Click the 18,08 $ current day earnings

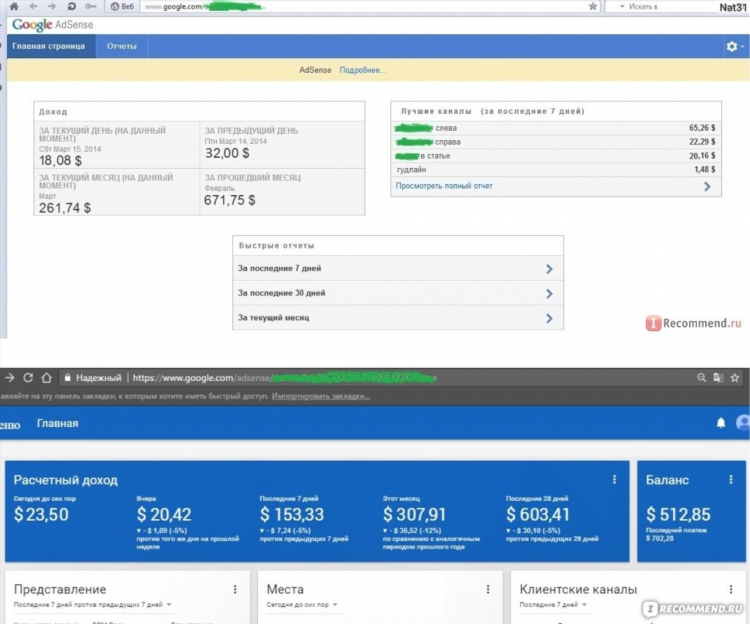[60, 160]
